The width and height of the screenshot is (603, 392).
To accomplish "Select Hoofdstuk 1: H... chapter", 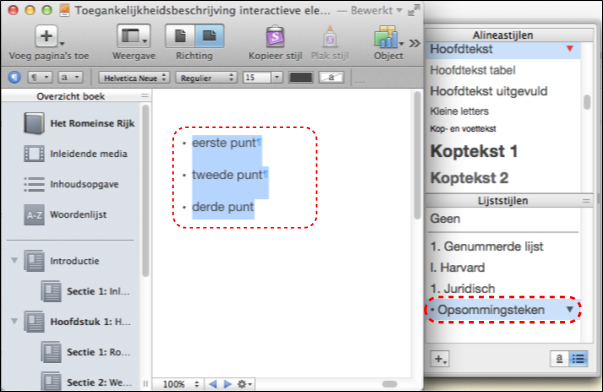I will [78, 322].
